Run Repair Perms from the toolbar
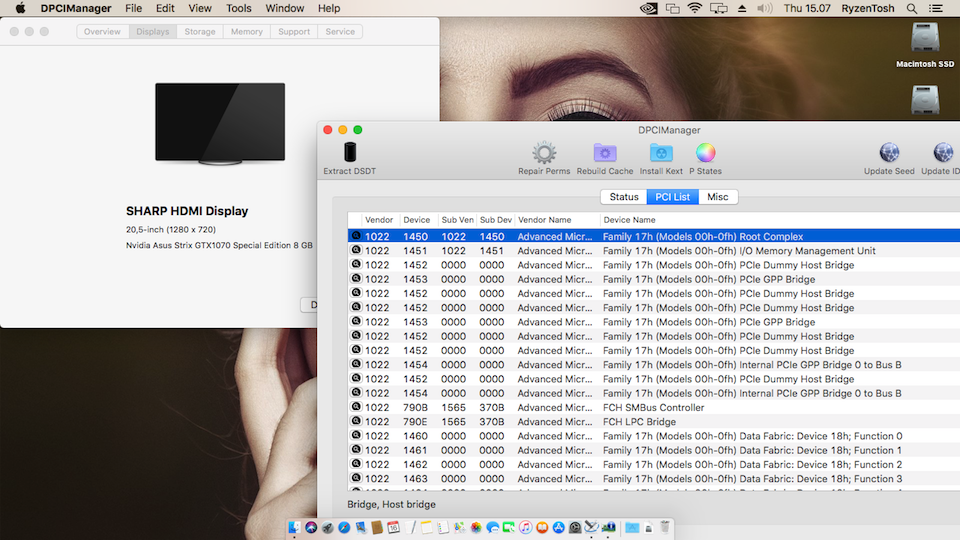Viewport: 960px width, 540px height. pyautogui.click(x=544, y=153)
